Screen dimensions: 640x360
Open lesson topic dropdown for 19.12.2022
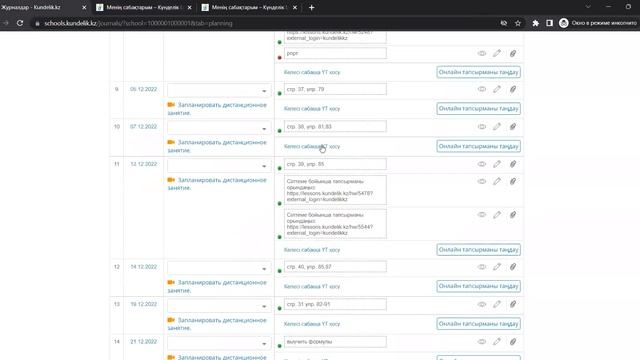tap(219, 306)
